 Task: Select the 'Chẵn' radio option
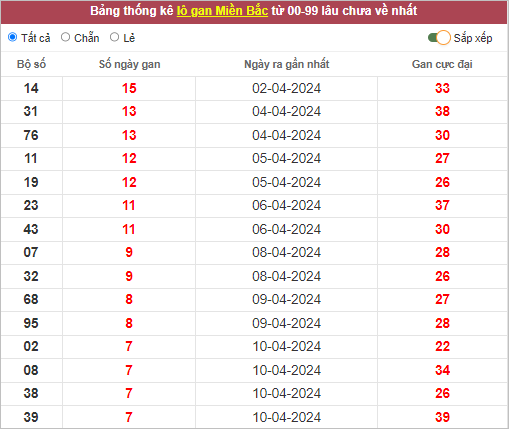coord(65,37)
